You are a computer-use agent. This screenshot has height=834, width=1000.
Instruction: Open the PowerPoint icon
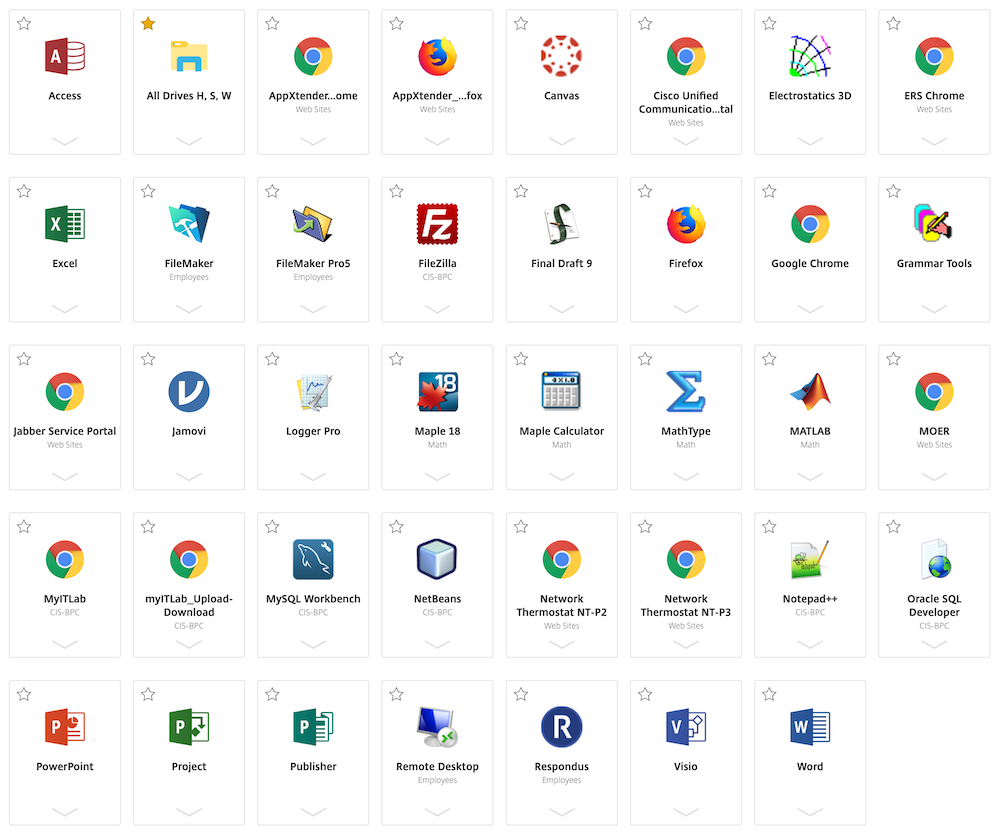tap(64, 727)
